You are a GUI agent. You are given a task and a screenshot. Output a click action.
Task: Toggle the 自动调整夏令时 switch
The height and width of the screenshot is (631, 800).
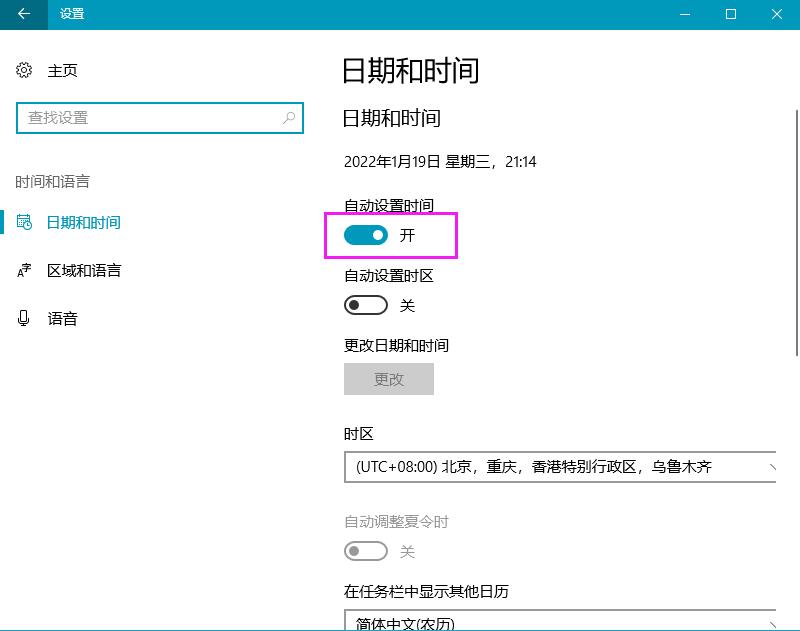(365, 551)
